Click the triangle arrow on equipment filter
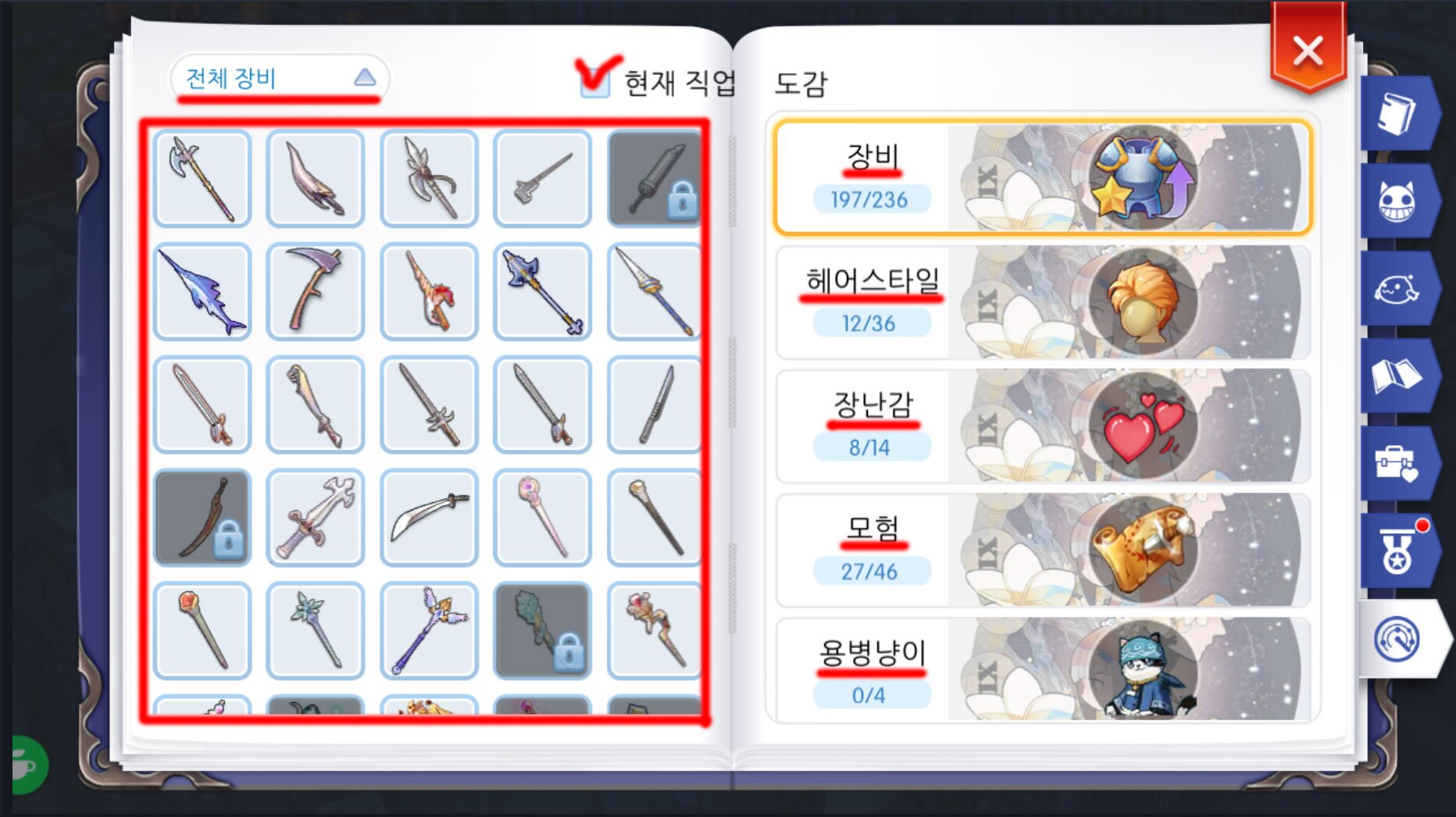Viewport: 1456px width, 817px height. click(365, 77)
